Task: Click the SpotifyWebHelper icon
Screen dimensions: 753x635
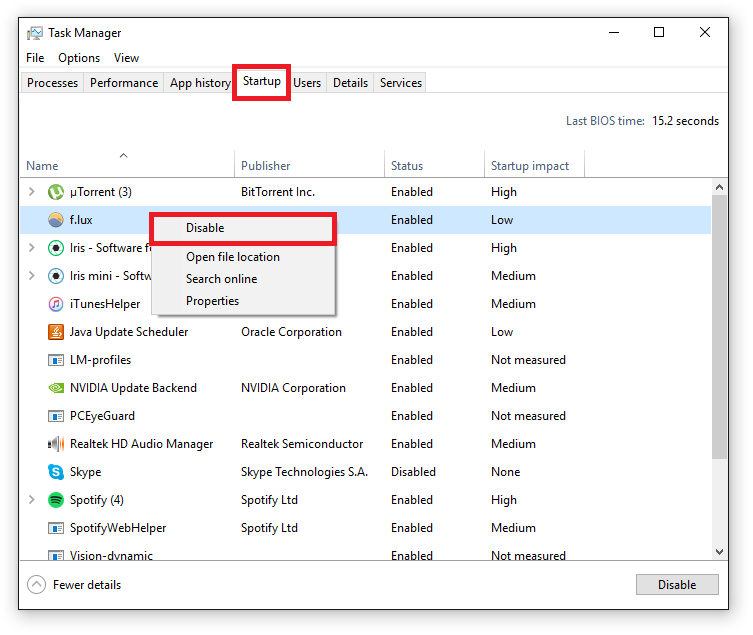Action: pos(56,528)
